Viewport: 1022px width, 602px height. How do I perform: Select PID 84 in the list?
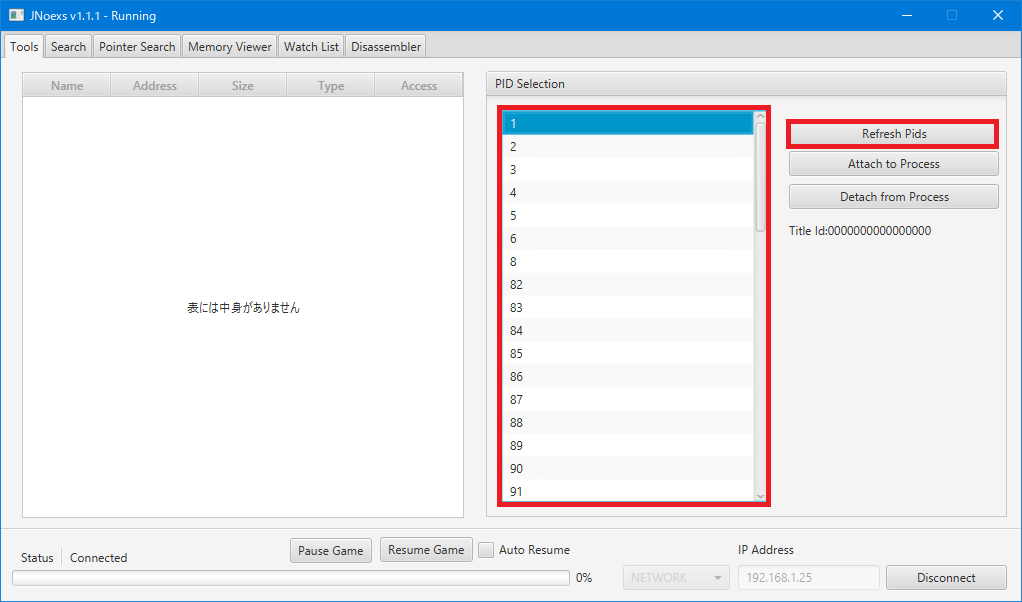pos(628,331)
